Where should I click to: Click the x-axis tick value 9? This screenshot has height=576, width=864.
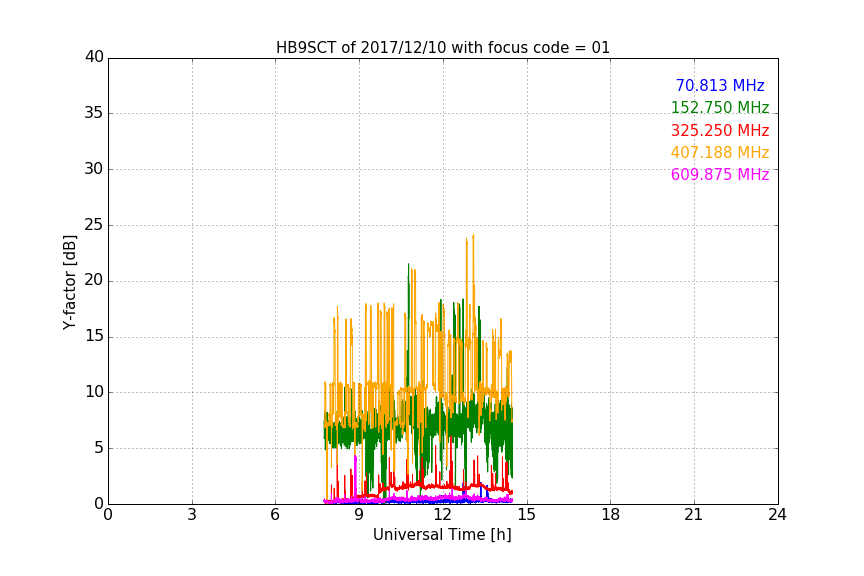(x=359, y=515)
